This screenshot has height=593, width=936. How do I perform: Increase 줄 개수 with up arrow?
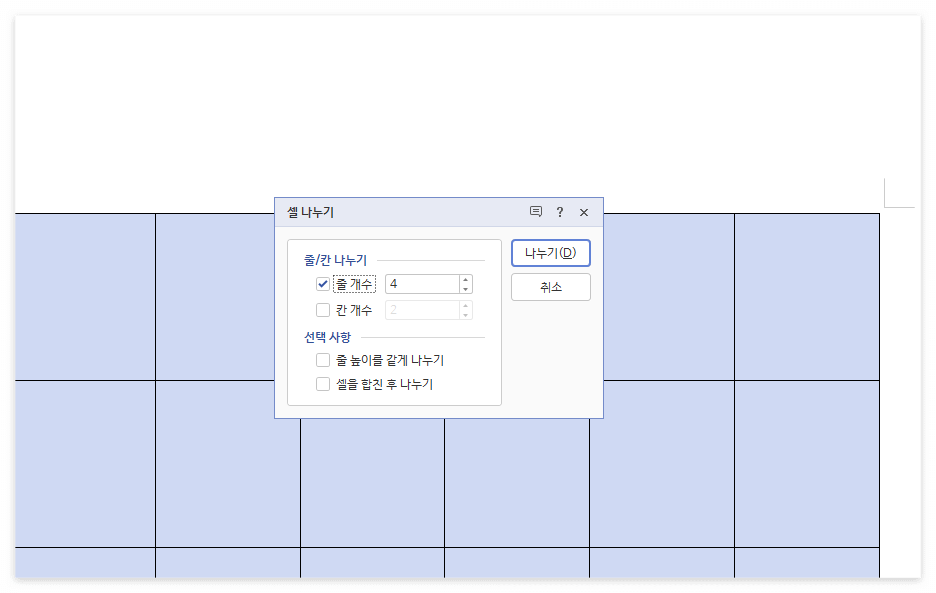tap(466, 279)
